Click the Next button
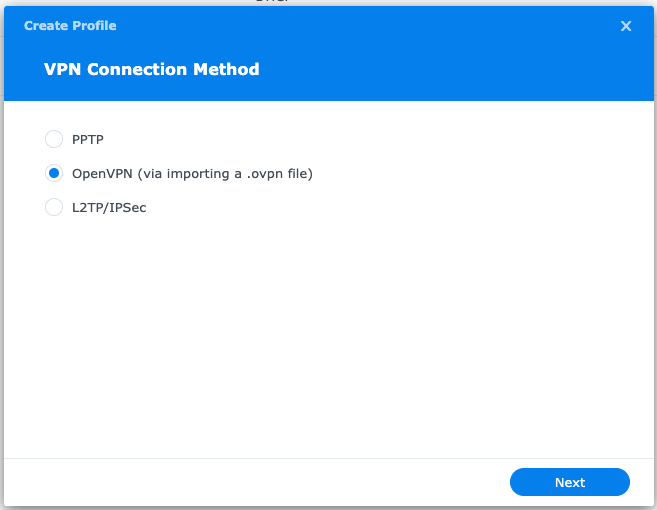Screen dimensions: 657x510 tap(569, 482)
